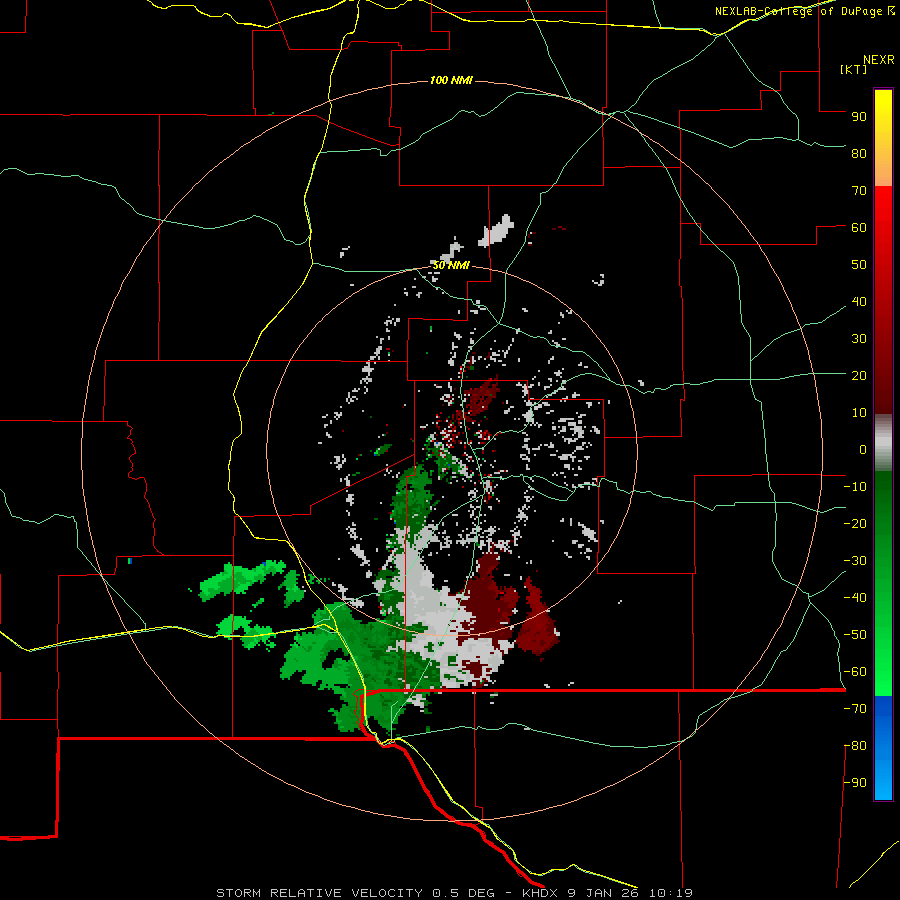The height and width of the screenshot is (900, 900).
Task: Click the Storm Relative Velocity caption at bottom
Action: click(x=455, y=893)
